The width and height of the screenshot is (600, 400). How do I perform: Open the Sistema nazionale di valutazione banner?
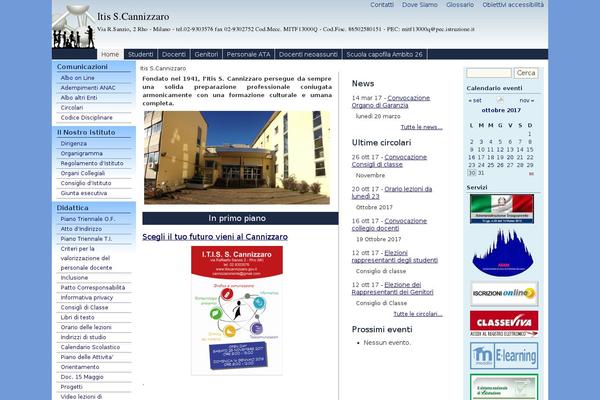504,387
